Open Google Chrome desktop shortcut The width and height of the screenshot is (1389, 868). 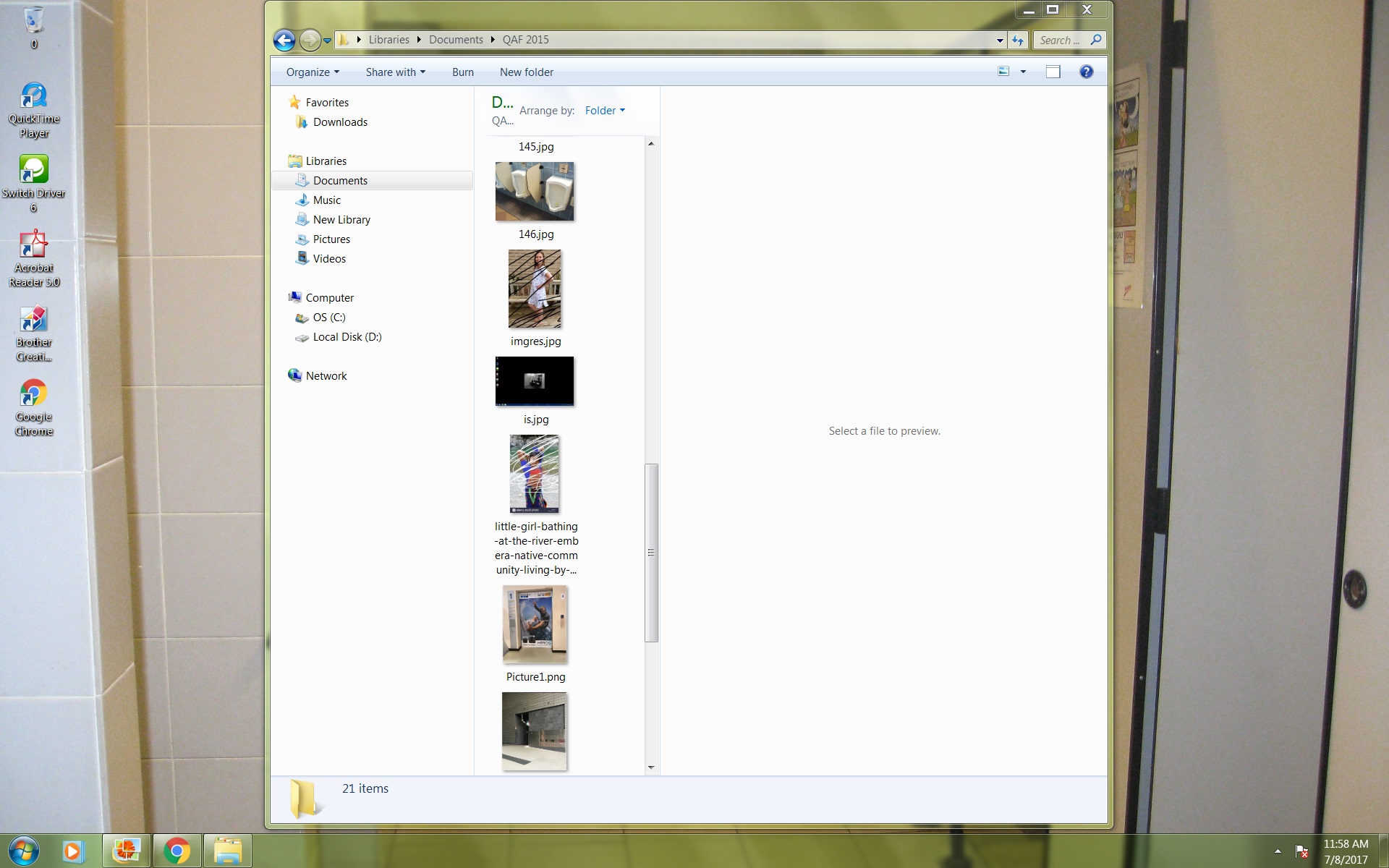[34, 409]
